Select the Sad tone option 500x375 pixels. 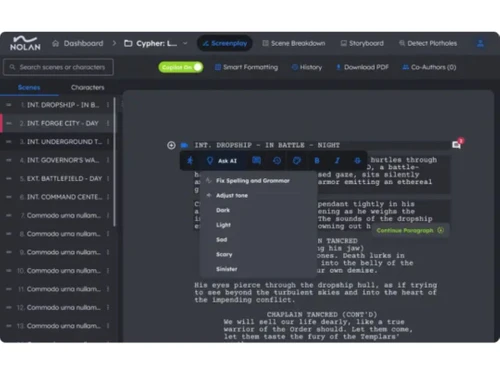[221, 240]
